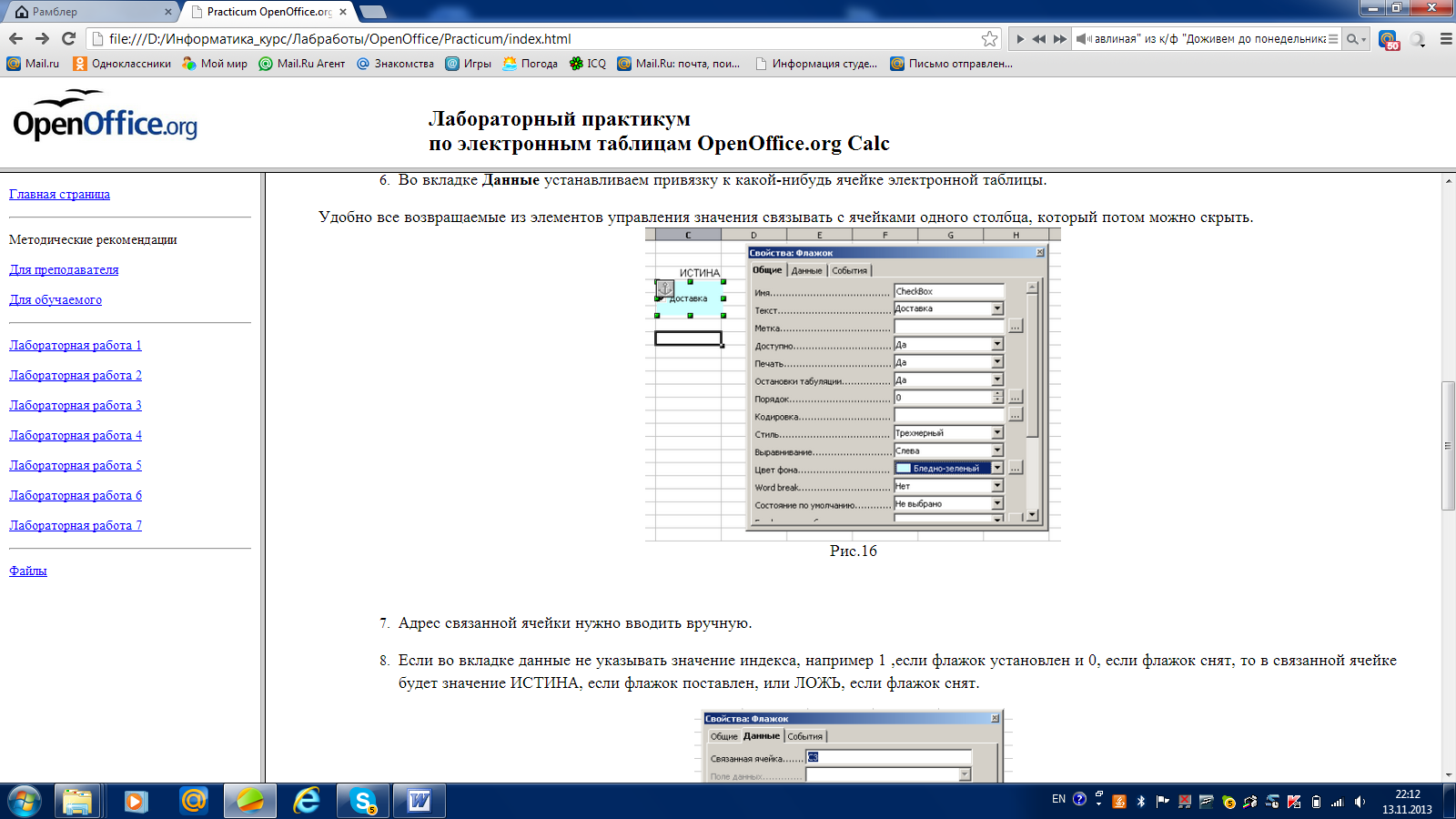Open Для преподавателя link

[x=64, y=269]
